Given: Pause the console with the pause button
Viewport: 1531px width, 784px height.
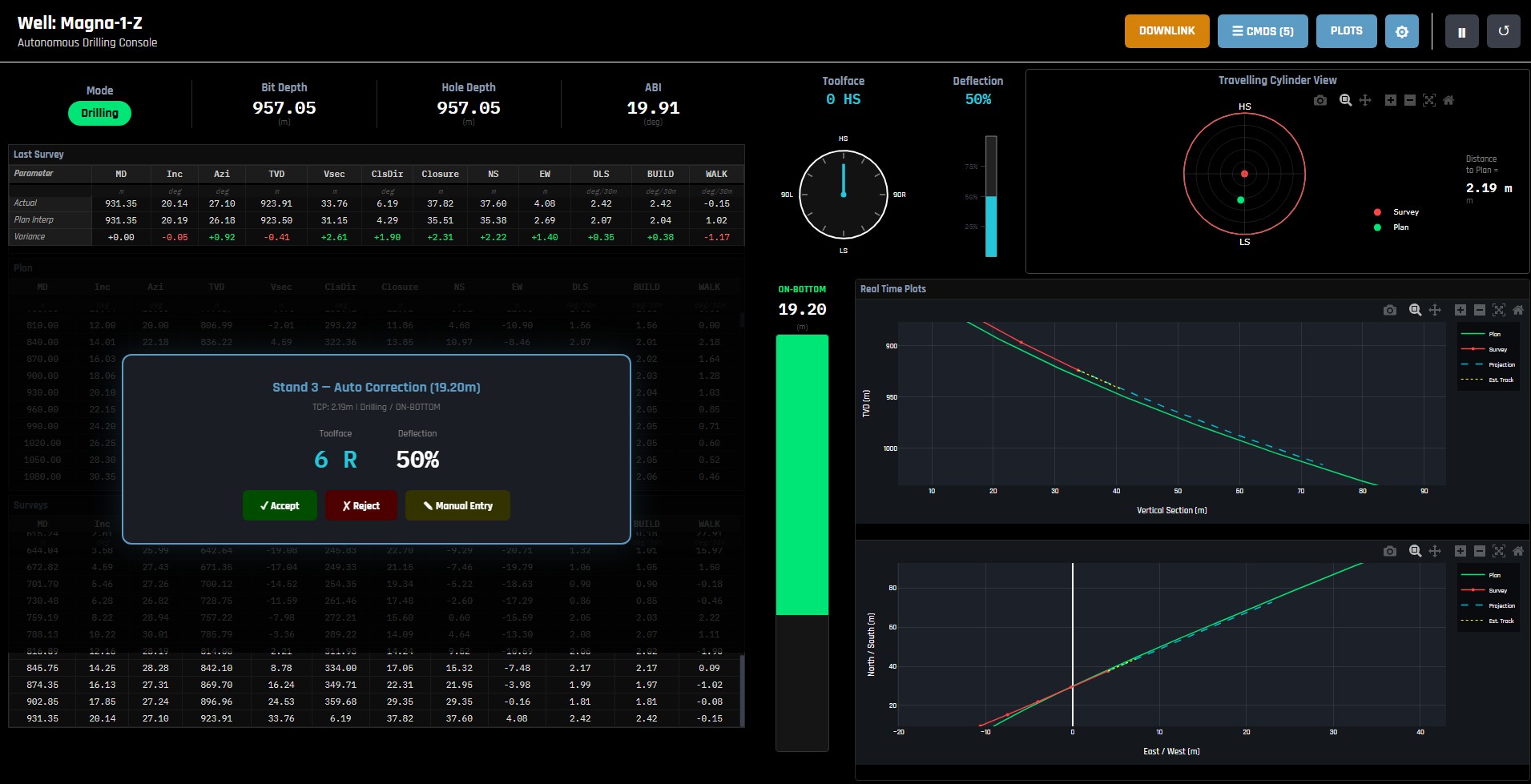Looking at the screenshot, I should coord(1461,31).
